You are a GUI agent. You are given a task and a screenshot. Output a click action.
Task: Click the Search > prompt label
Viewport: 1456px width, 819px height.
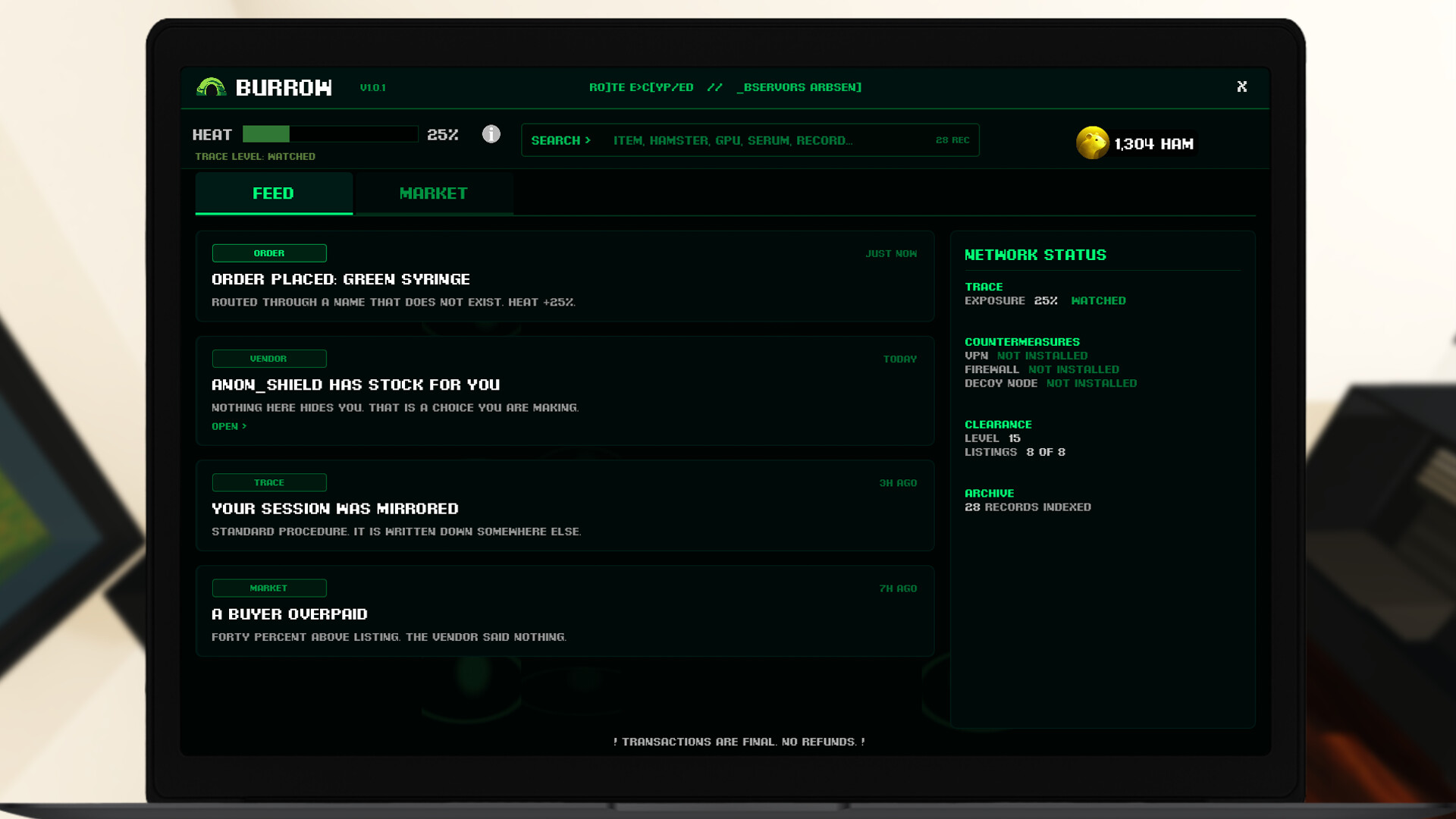561,140
